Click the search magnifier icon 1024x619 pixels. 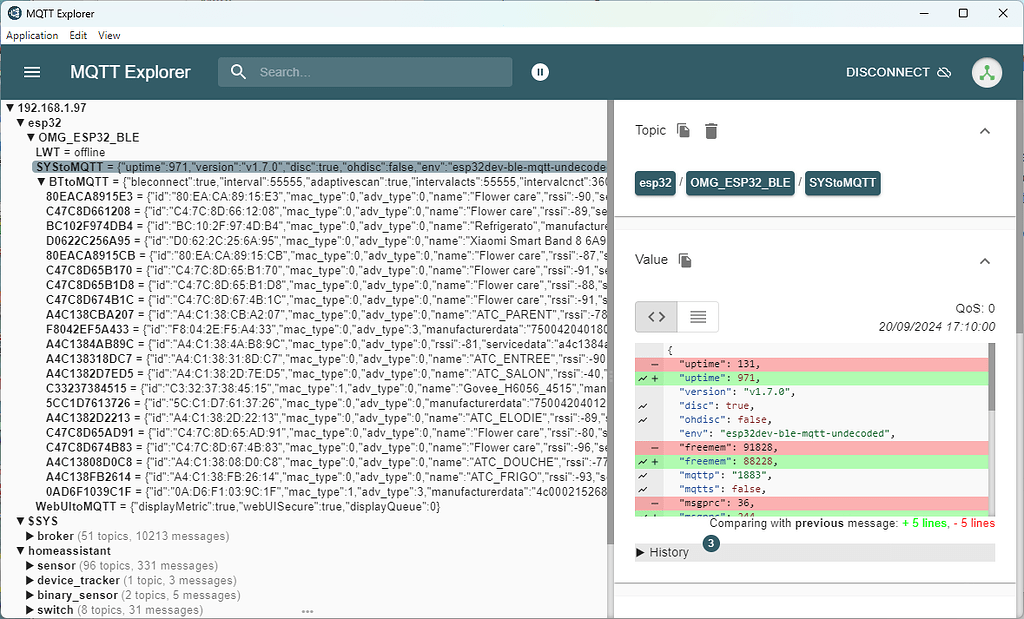coord(238,71)
